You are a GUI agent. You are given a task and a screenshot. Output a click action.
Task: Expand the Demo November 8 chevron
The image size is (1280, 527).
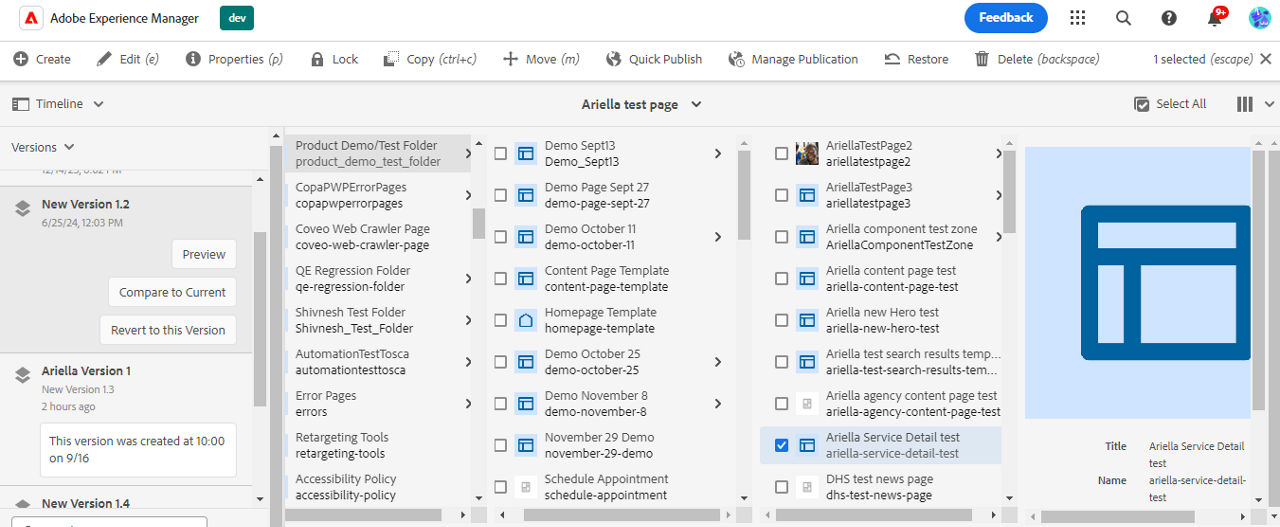tap(718, 404)
